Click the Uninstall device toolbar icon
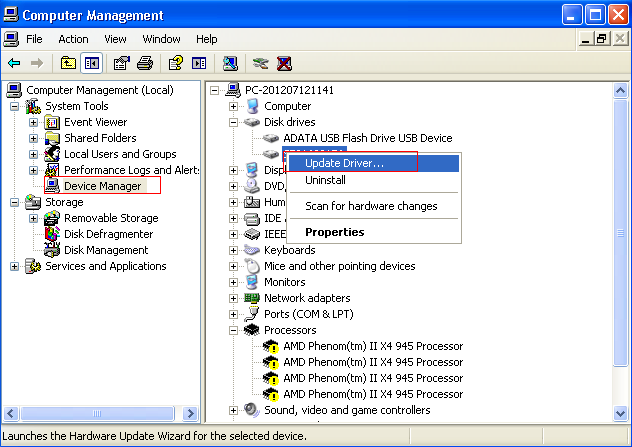This screenshot has height=447, width=632. pyautogui.click(x=284, y=64)
